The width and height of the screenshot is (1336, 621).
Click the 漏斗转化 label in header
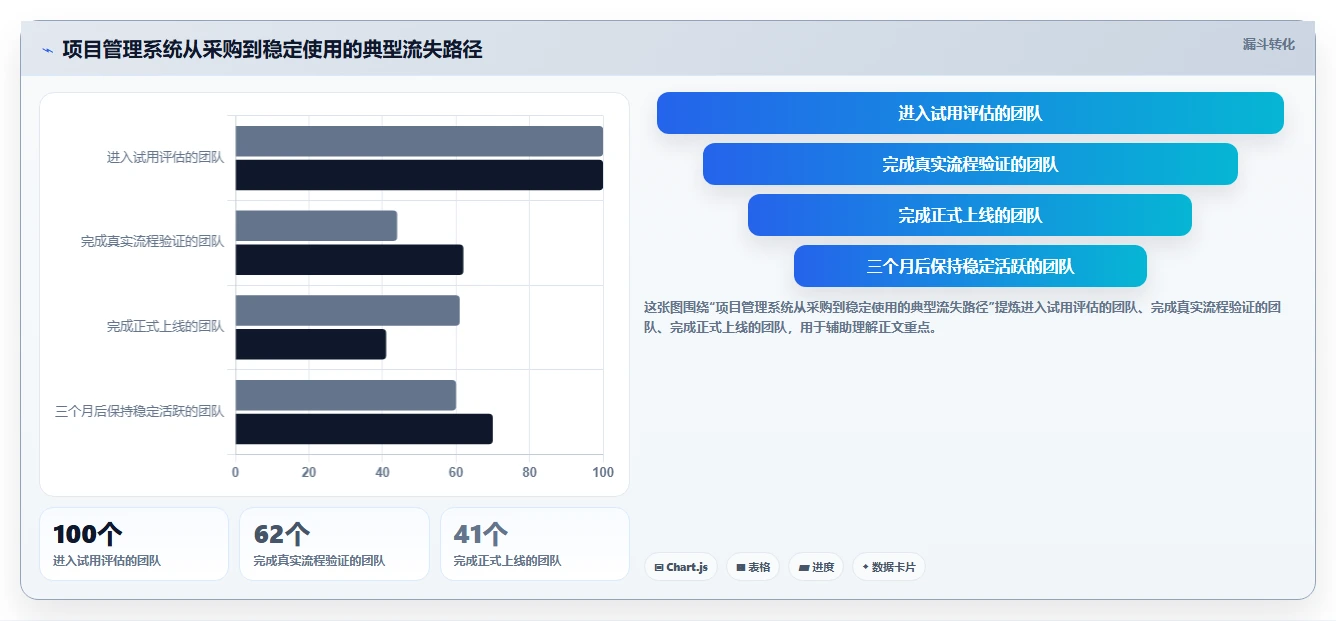coord(1268,44)
